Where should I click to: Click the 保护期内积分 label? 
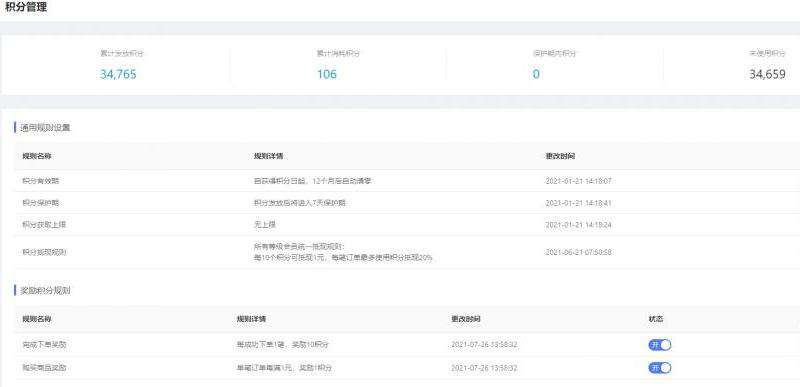[555, 53]
